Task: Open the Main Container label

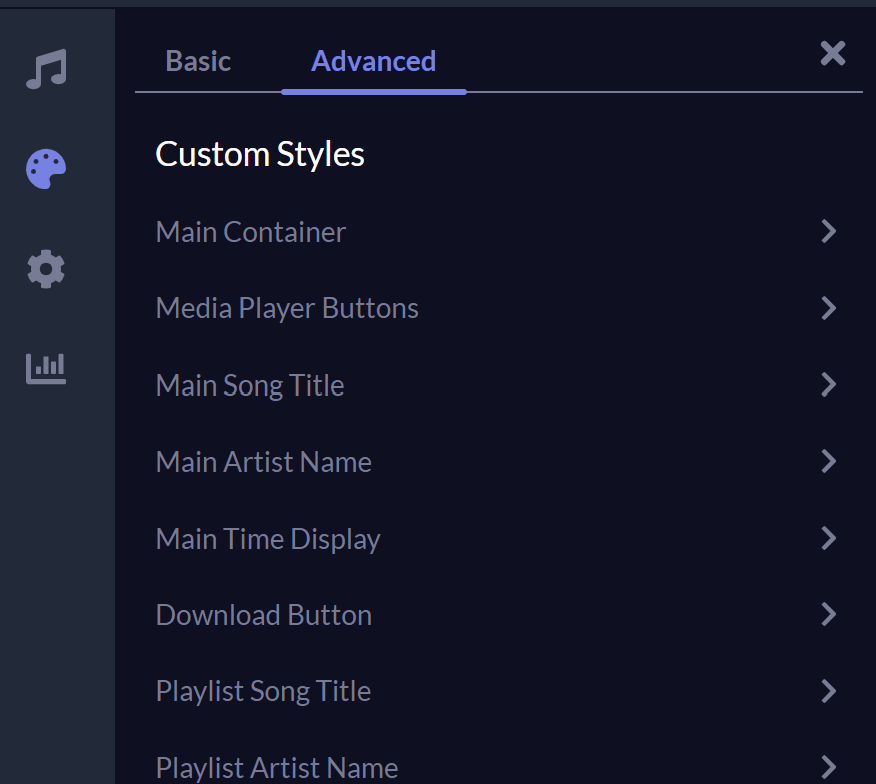Action: (x=251, y=232)
